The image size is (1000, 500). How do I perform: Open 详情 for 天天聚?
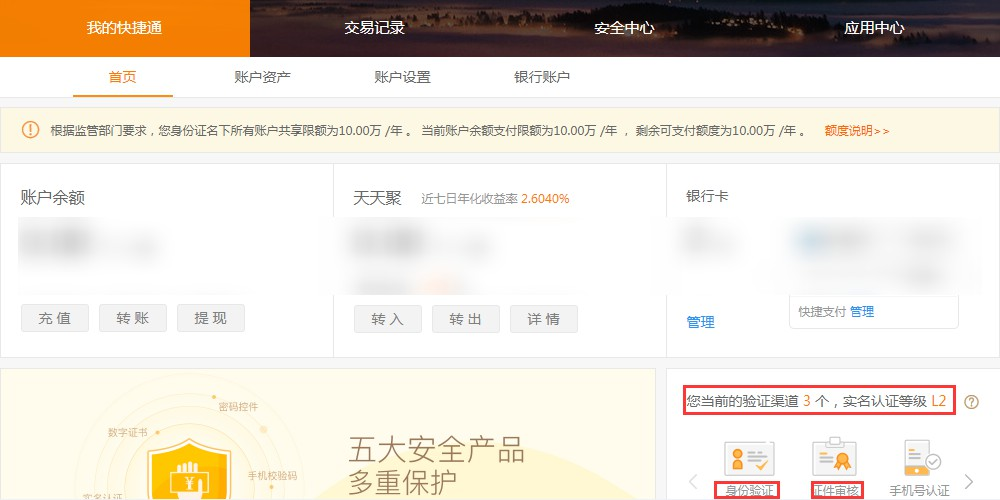(x=544, y=319)
